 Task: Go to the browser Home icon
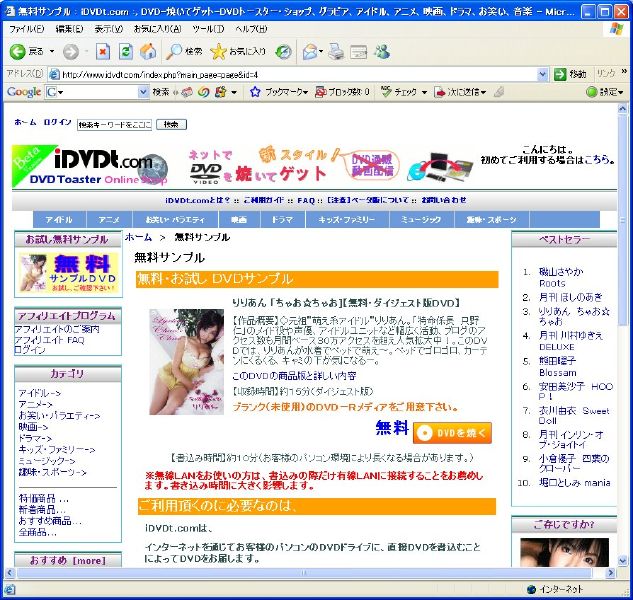pyautogui.click(x=148, y=51)
